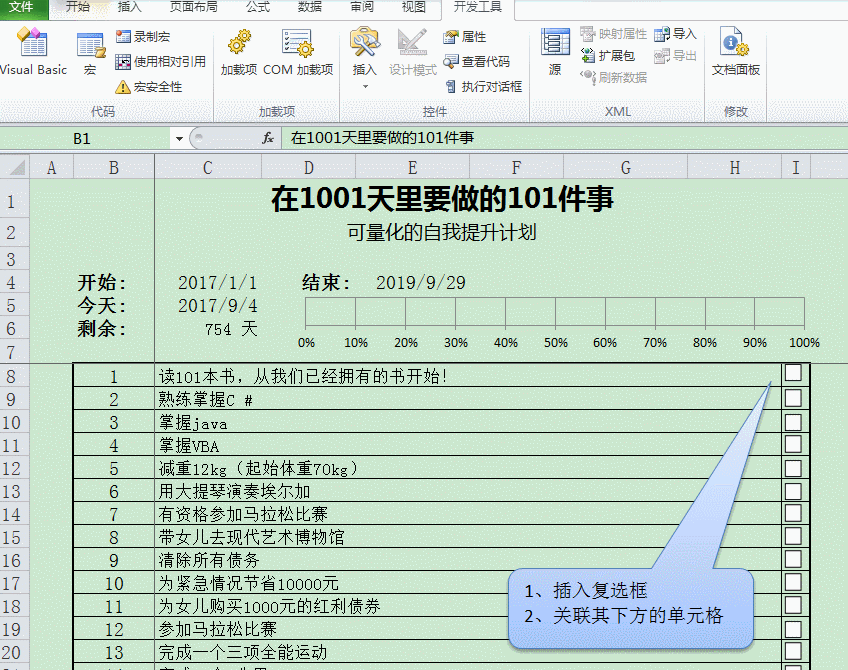Click 映射属性 map properties
The width and height of the screenshot is (848, 670).
[613, 34]
